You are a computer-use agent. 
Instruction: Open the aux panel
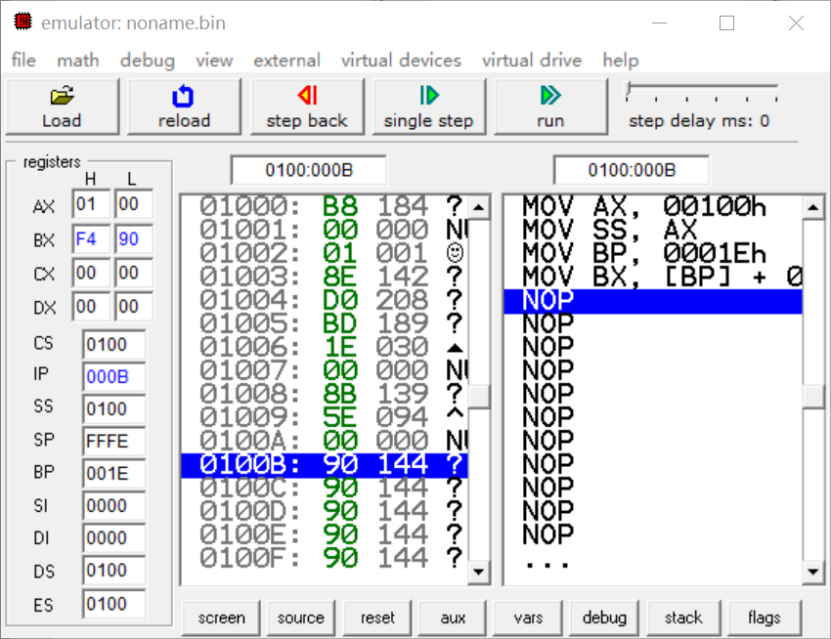click(452, 617)
